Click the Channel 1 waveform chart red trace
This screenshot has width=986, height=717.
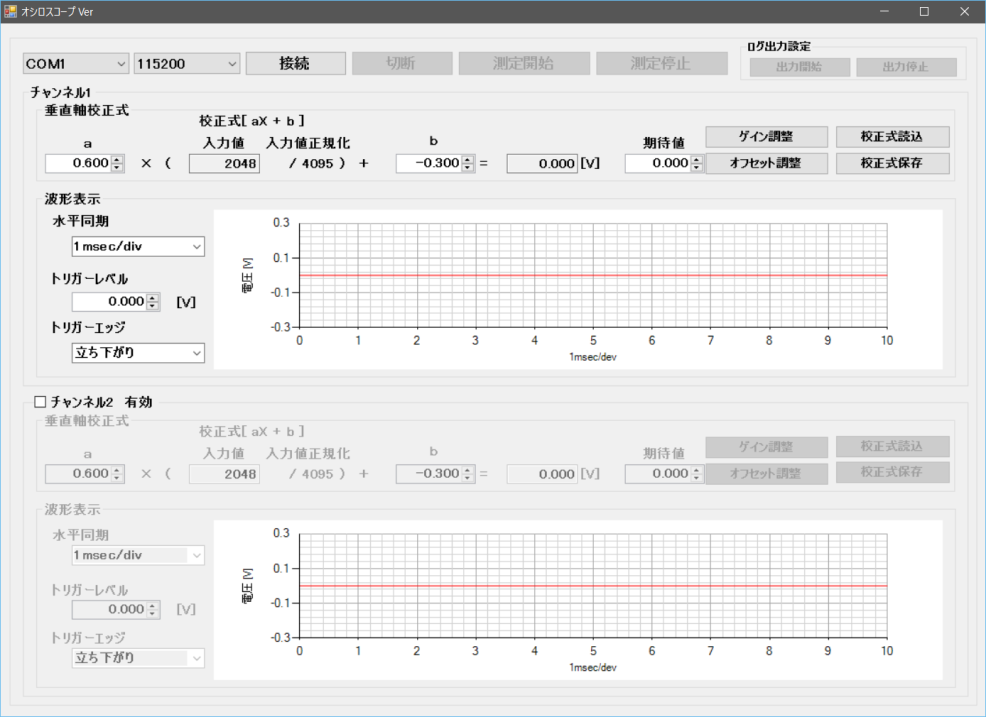click(x=593, y=275)
